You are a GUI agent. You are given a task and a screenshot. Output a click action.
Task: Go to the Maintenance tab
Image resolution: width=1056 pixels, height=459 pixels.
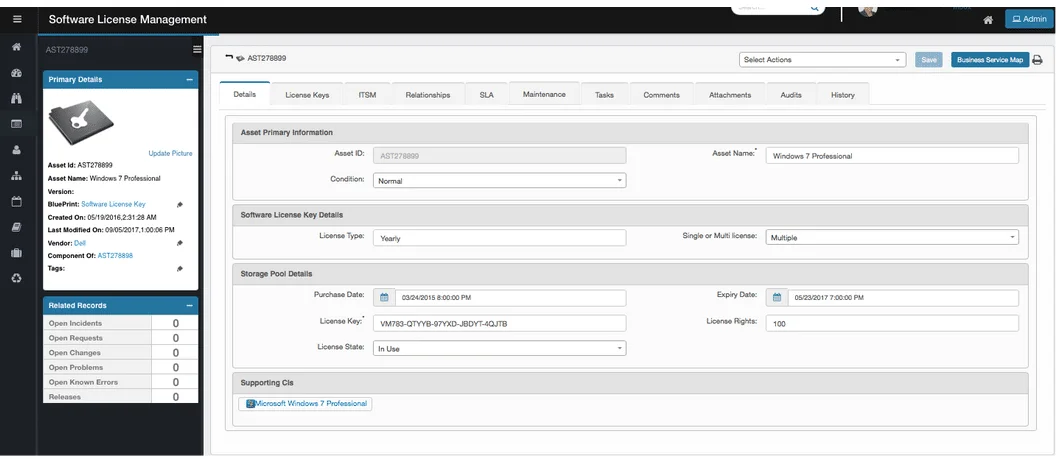(544, 94)
